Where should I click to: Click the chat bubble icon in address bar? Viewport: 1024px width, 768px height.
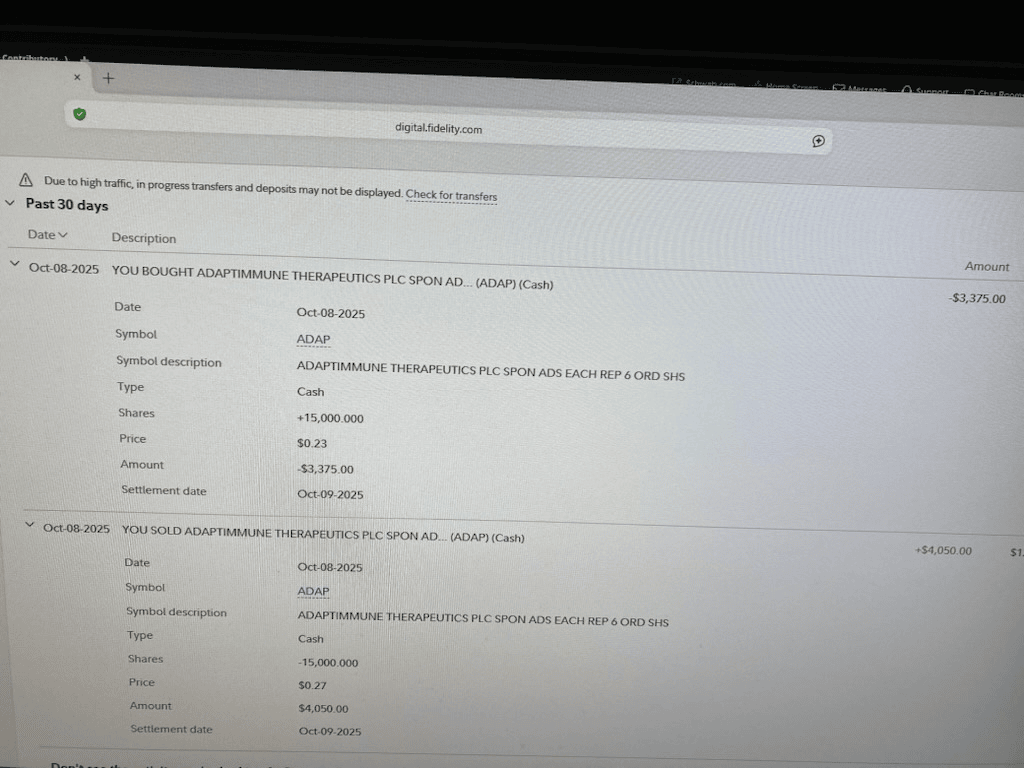tap(818, 141)
